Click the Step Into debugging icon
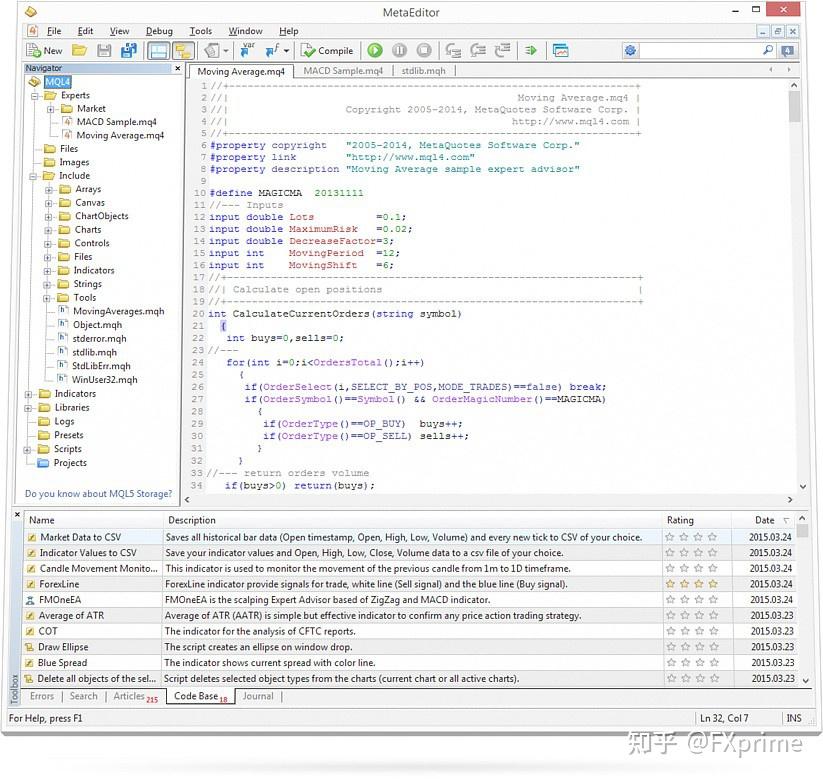Screen dimensions: 823x780 click(452, 50)
